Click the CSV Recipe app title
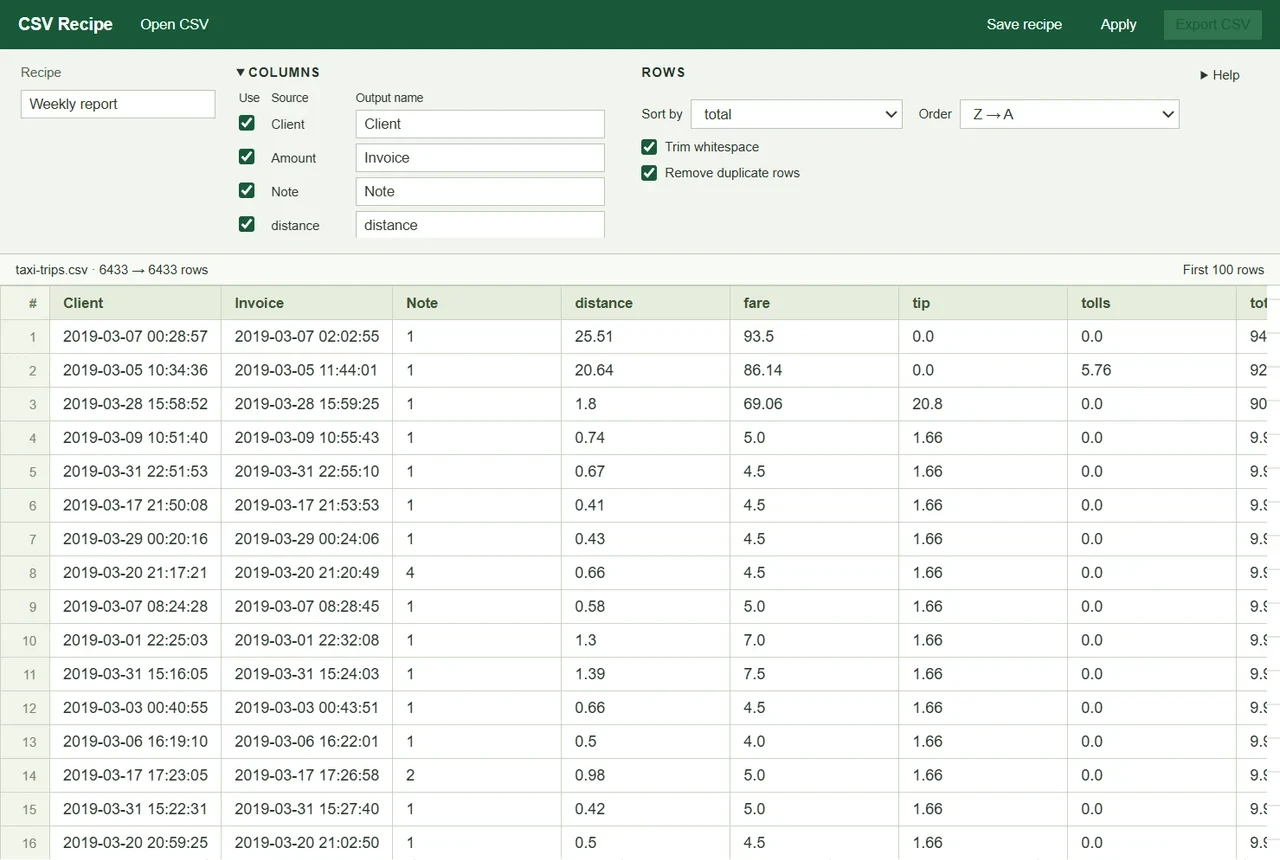Screen dimensions: 1280x860 point(65,24)
